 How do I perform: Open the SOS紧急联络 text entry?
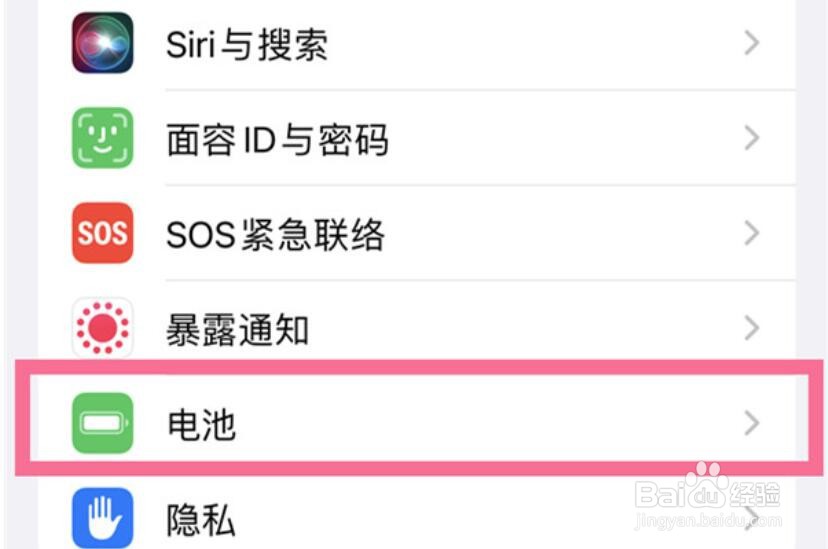coord(275,235)
